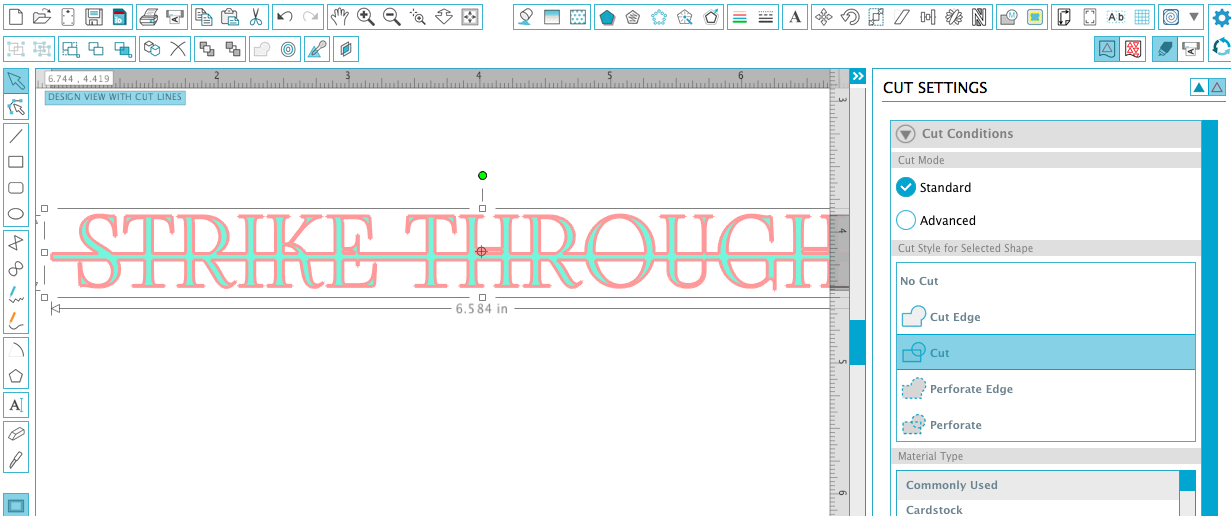Copy the selection with copy icon
The image size is (1231, 516).
203,17
